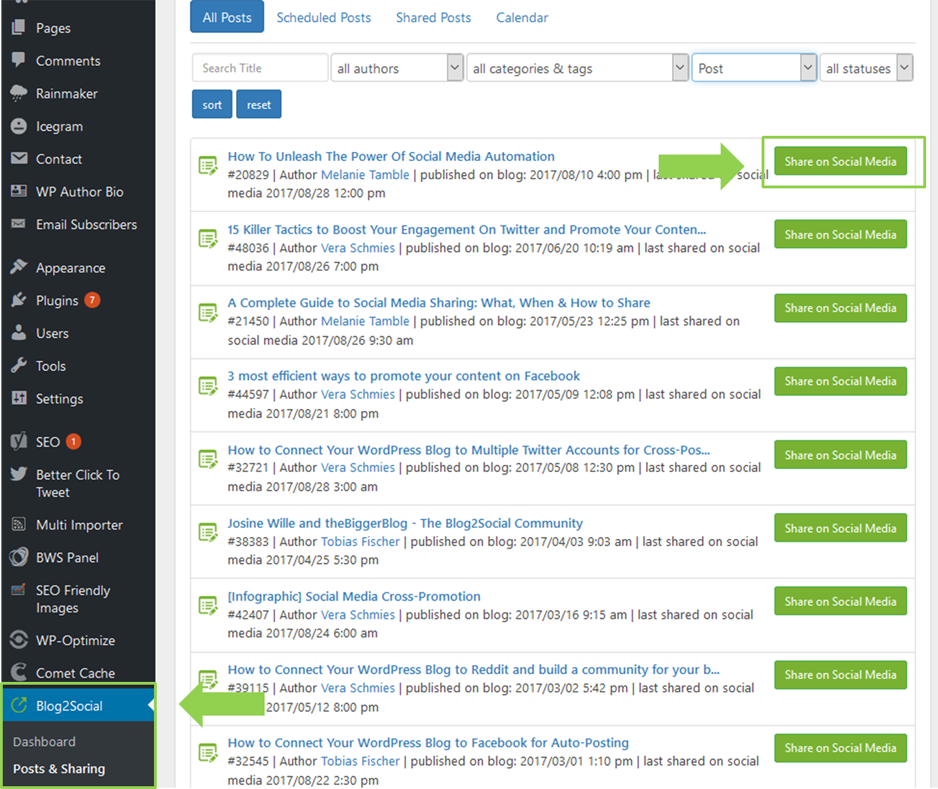
Task: Open '15 Killer Tactics' post title link
Action: coord(467,230)
